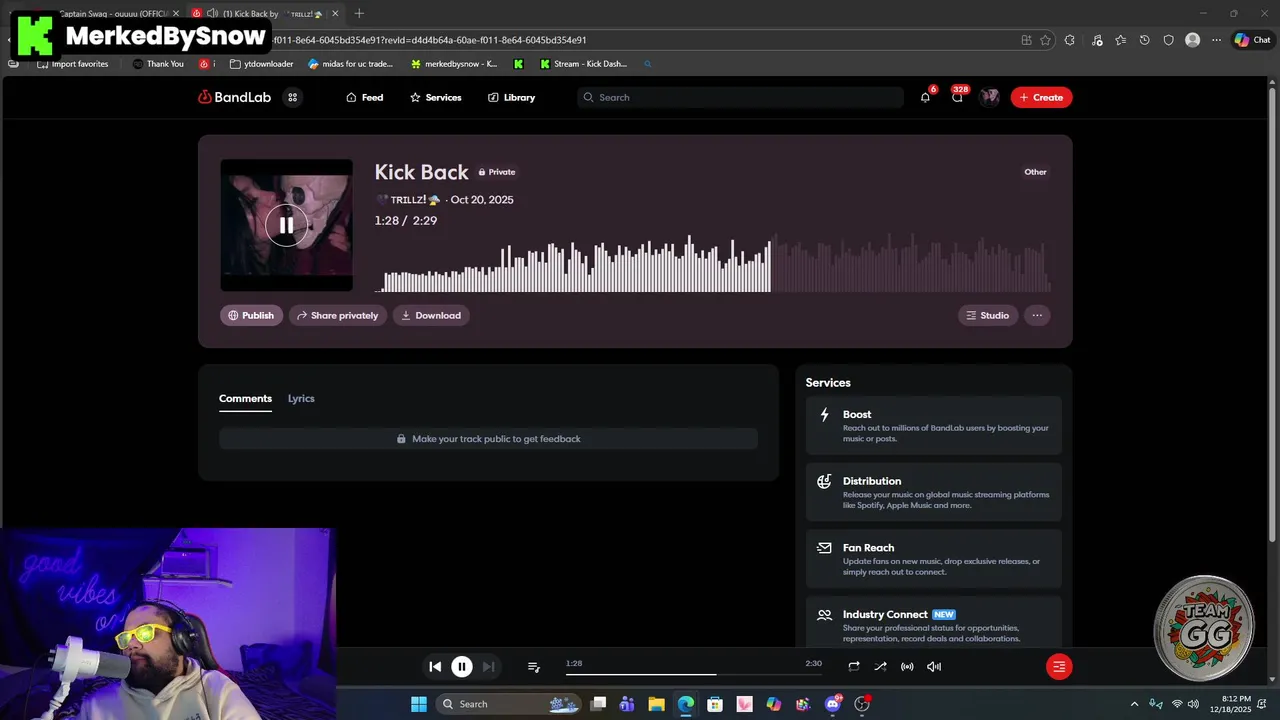Skip to next track in player bar
1280x720 pixels.
(488, 666)
